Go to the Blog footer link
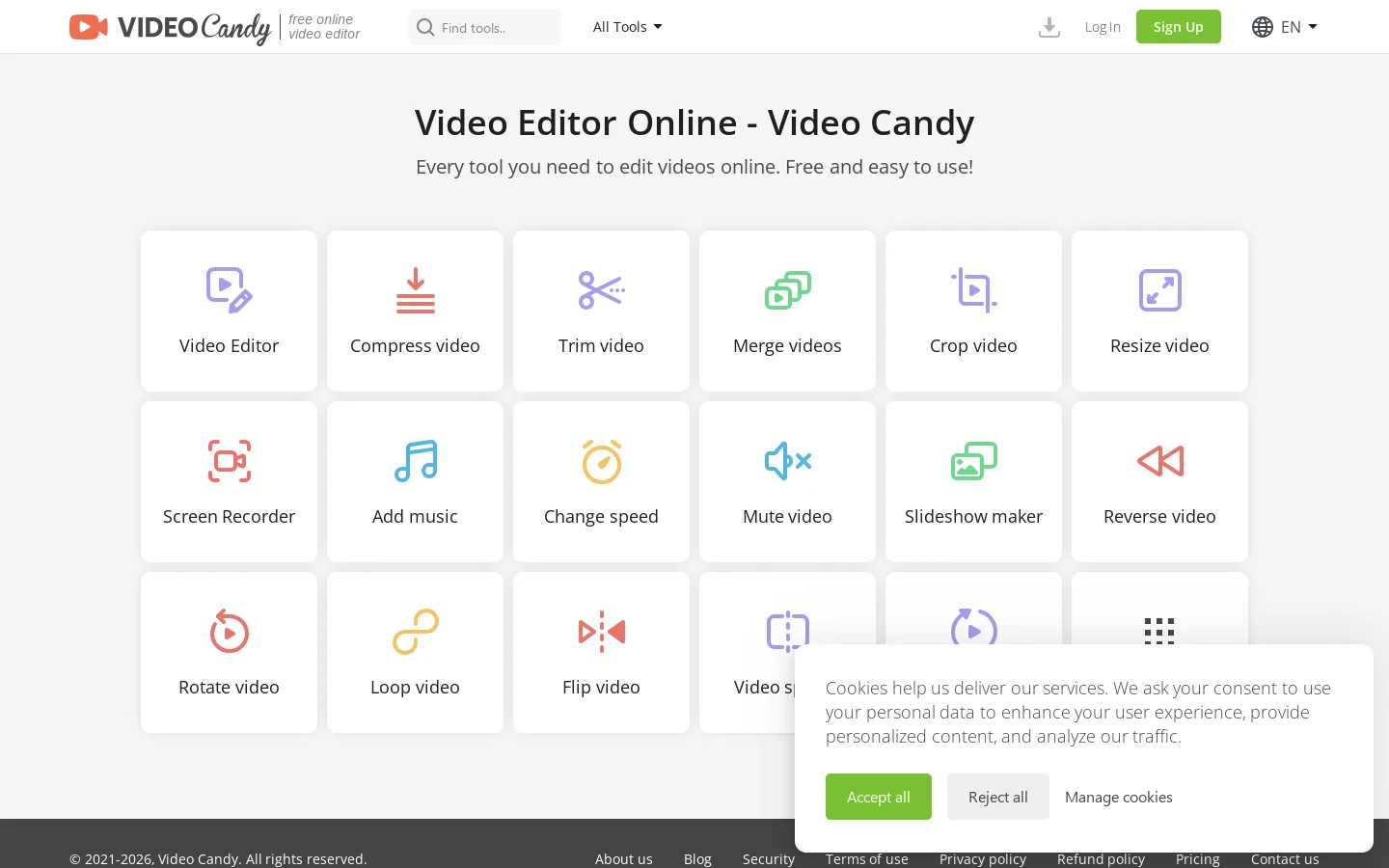Screen dimensions: 1389x868 (x=697, y=858)
